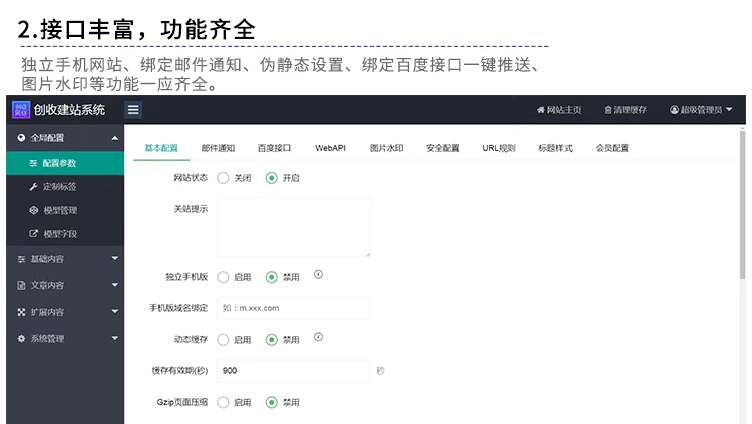Click the document icon beside 文章内容
Viewport: 752px width, 424px height.
tap(21, 285)
